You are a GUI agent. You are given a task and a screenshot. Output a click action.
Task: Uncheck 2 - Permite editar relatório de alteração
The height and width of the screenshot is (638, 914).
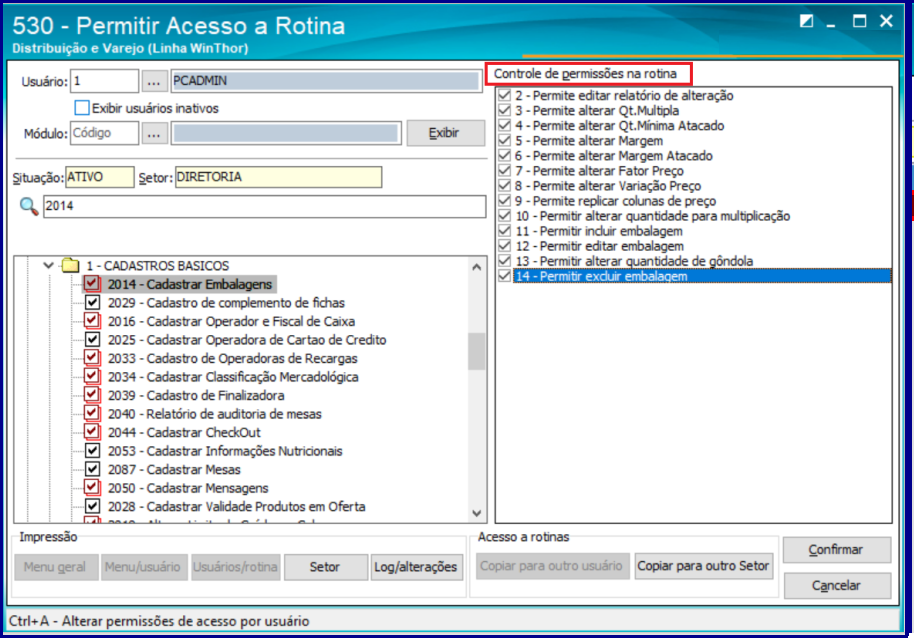505,96
